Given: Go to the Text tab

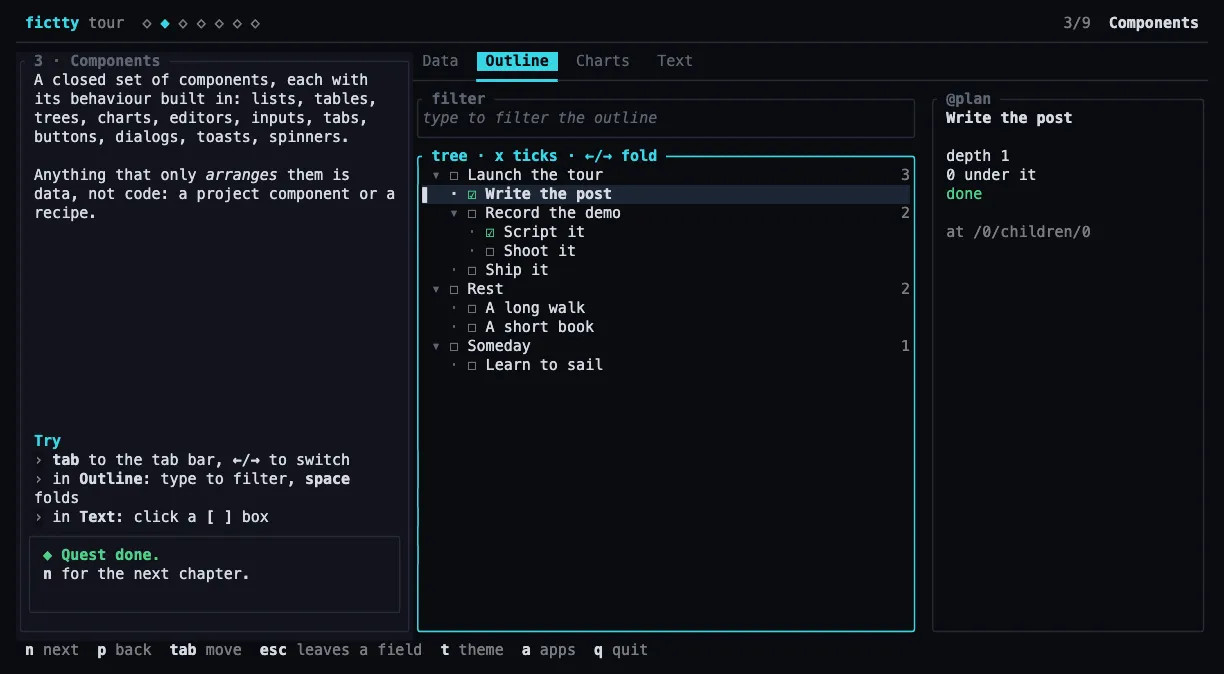Looking at the screenshot, I should click(x=675, y=61).
